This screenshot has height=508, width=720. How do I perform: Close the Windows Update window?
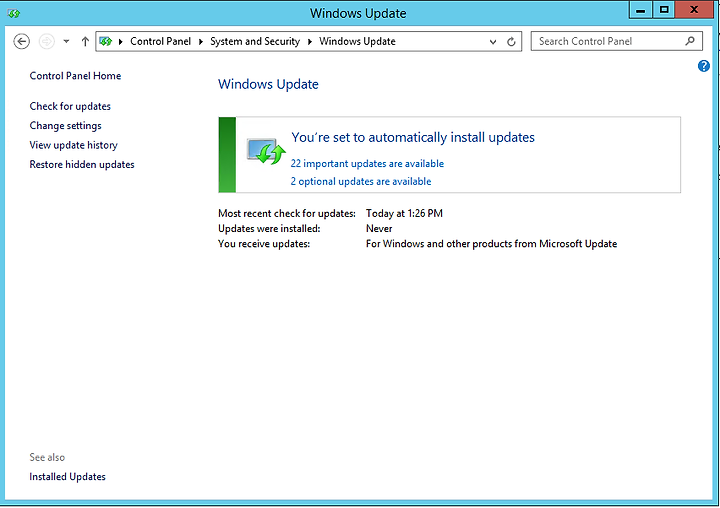pyautogui.click(x=694, y=10)
